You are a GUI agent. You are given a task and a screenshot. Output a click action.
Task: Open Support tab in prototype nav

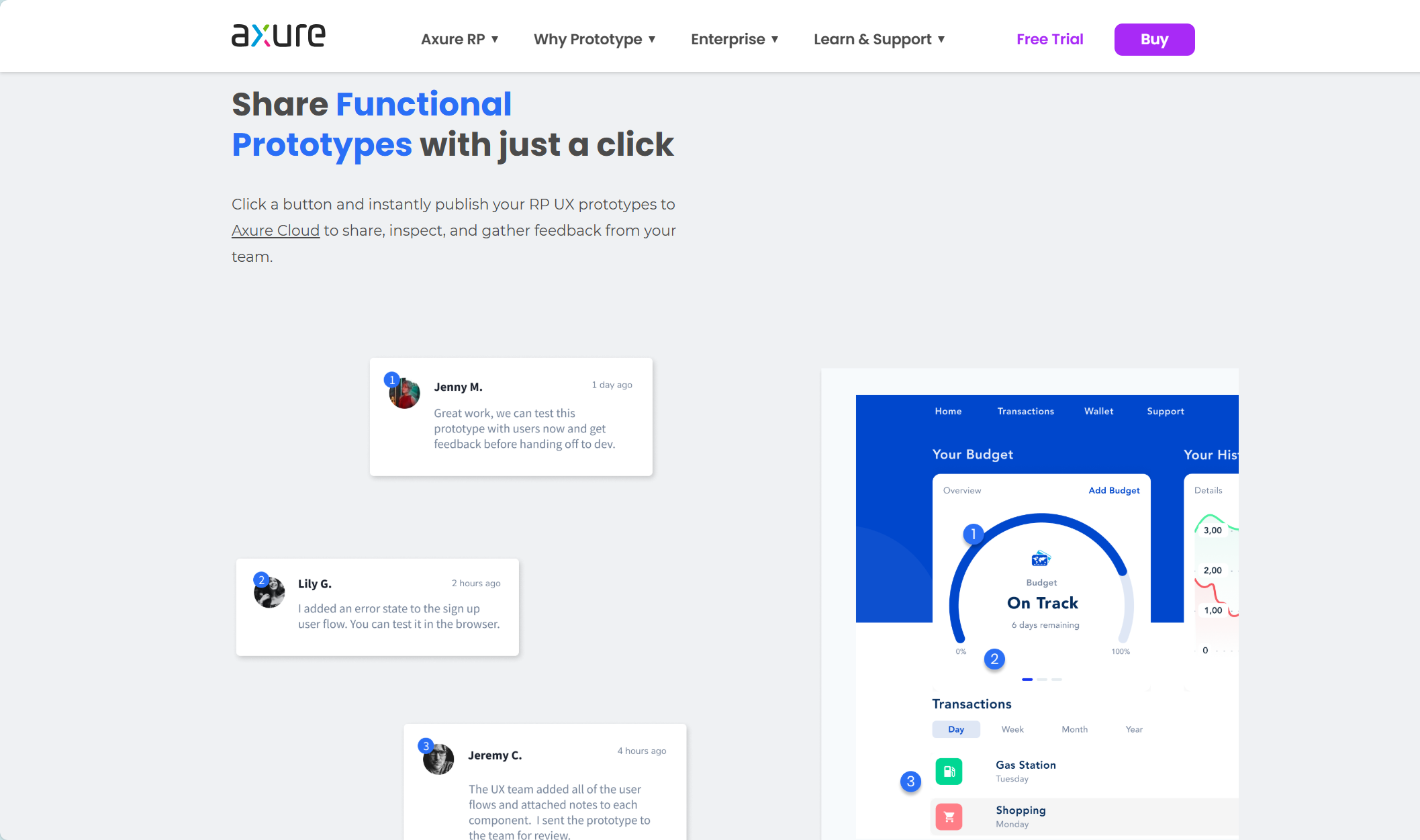pyautogui.click(x=1165, y=411)
